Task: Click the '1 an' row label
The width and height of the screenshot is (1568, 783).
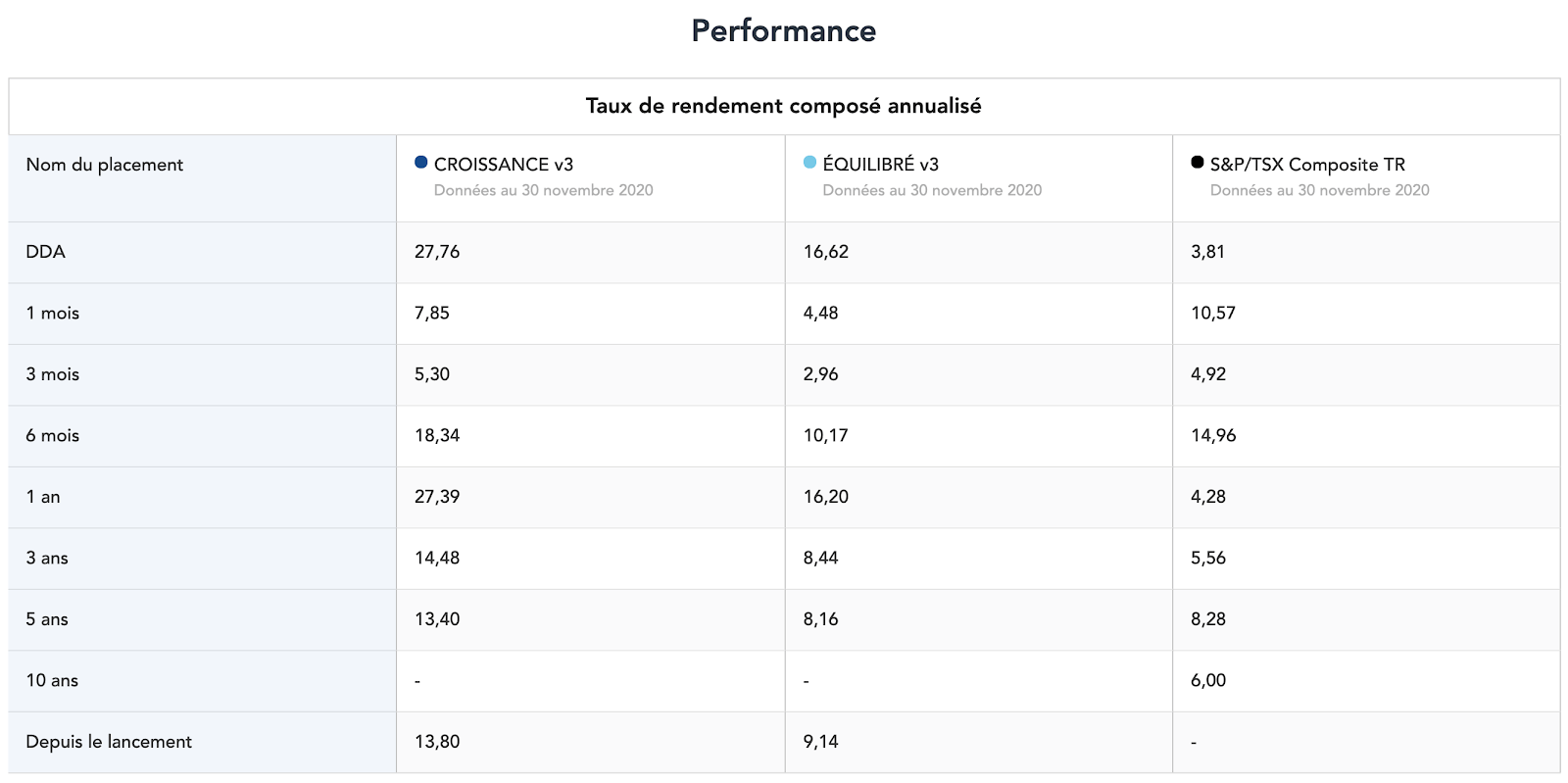Action: (x=43, y=497)
